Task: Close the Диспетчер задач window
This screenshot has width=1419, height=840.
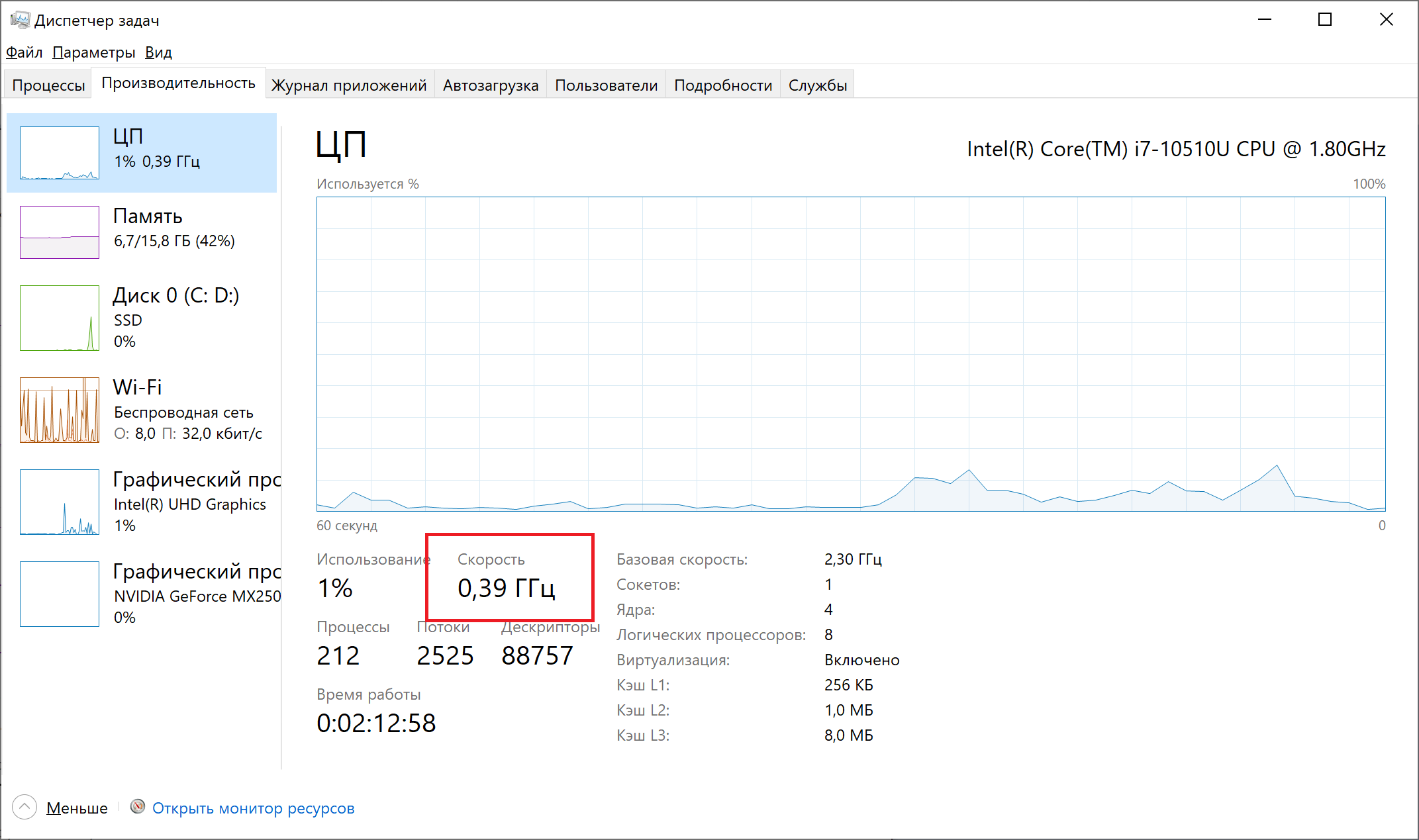Action: click(1386, 20)
